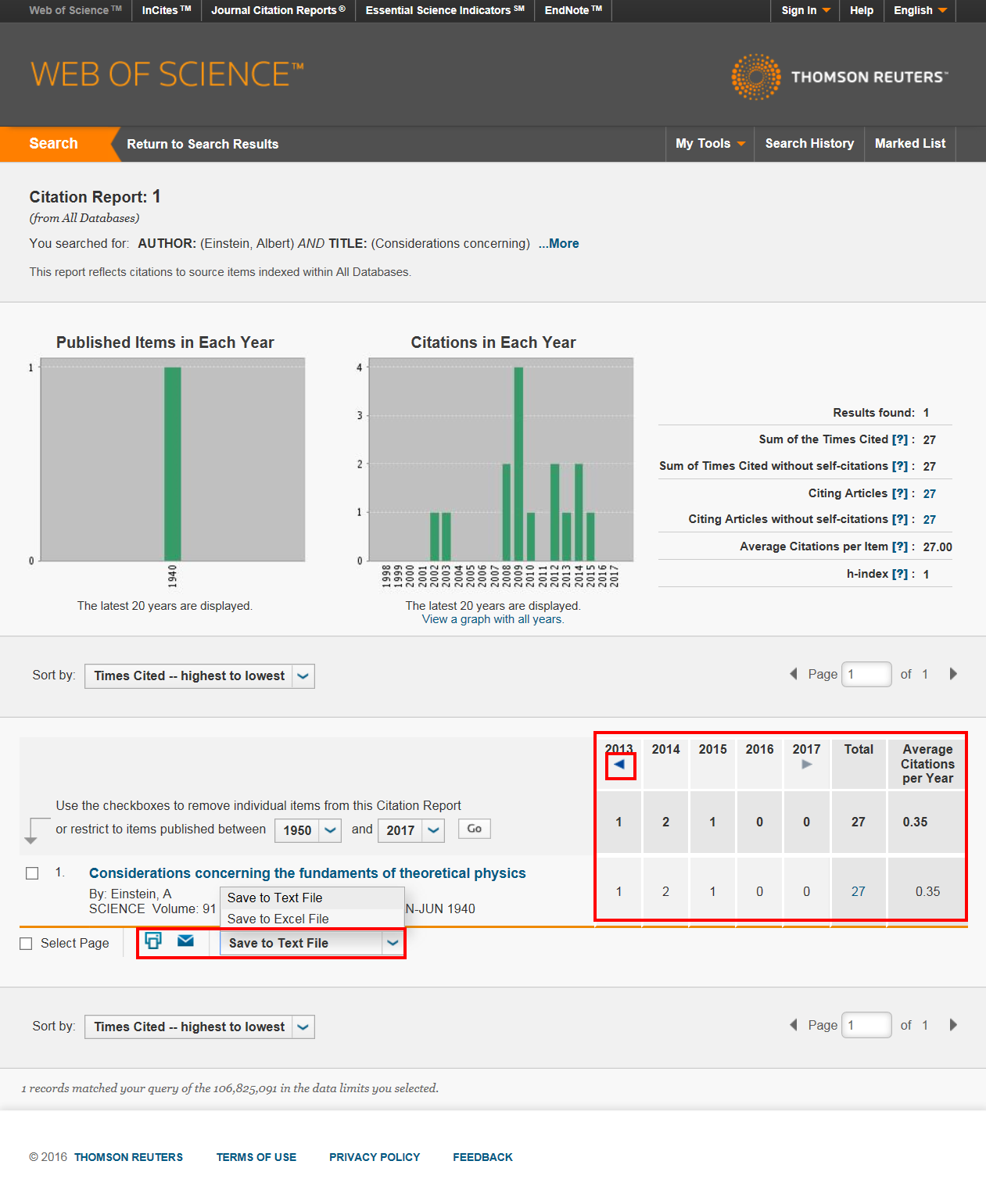Open help for h-index metric

(899, 573)
